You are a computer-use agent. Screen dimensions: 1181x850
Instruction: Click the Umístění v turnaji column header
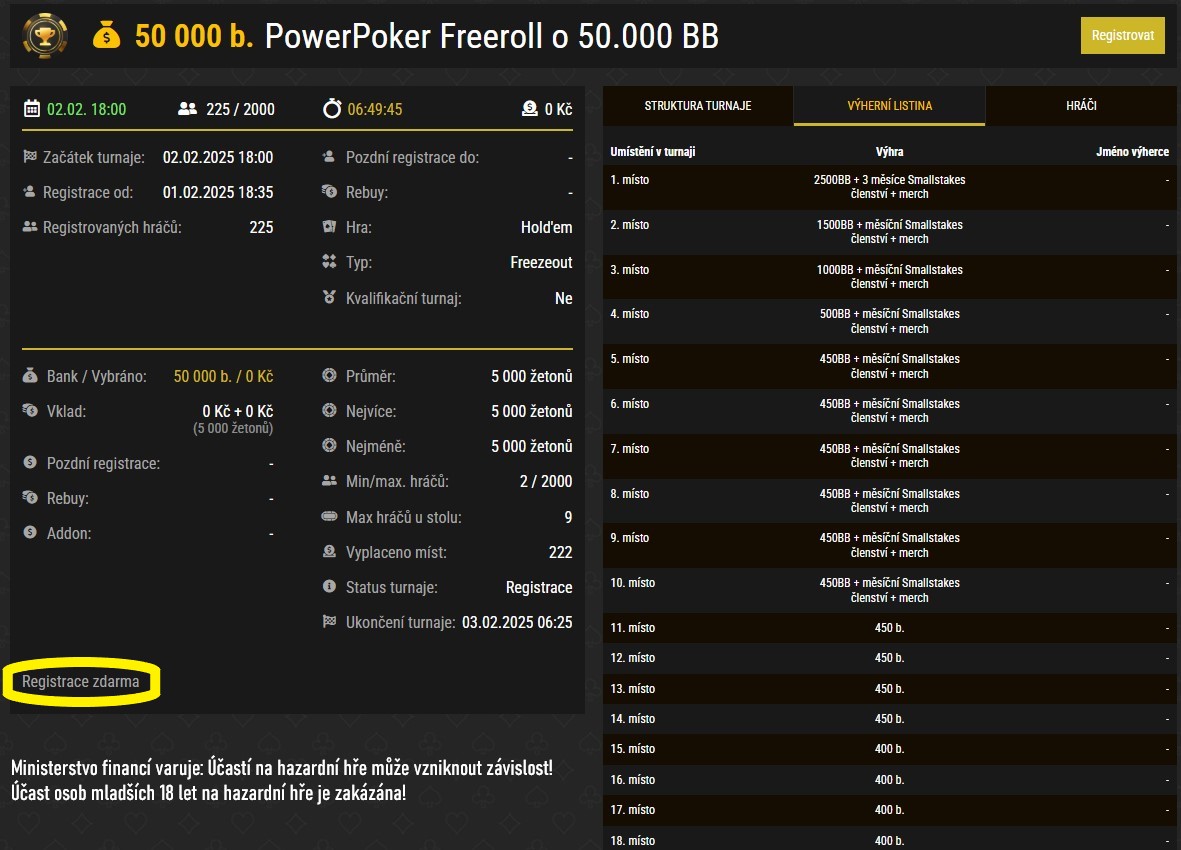pyautogui.click(x=652, y=151)
